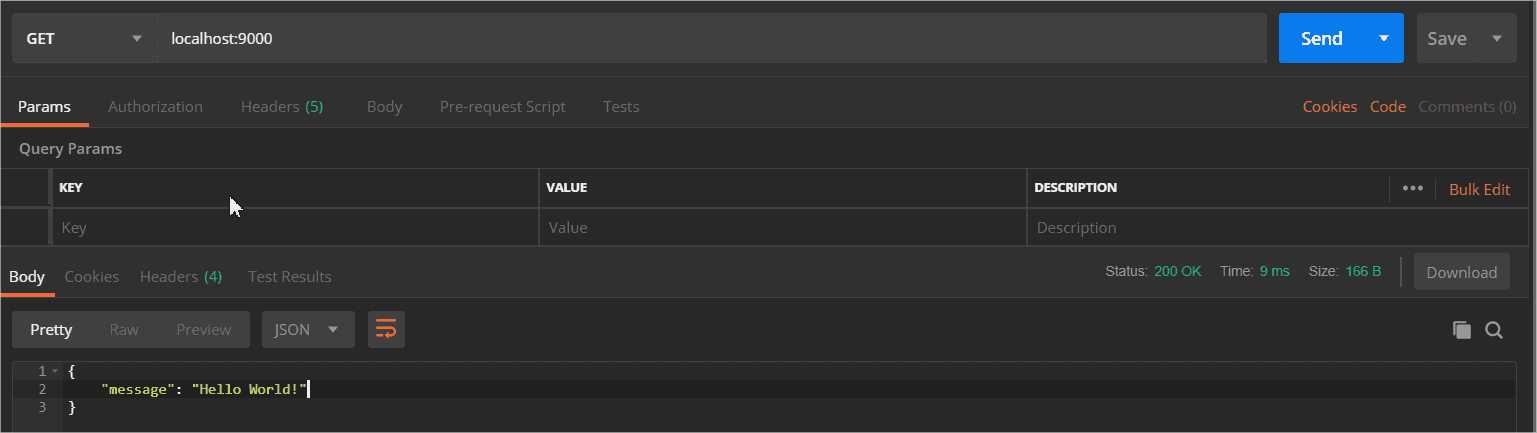
Task: Select the Pre-request Script tab
Action: 502,107
